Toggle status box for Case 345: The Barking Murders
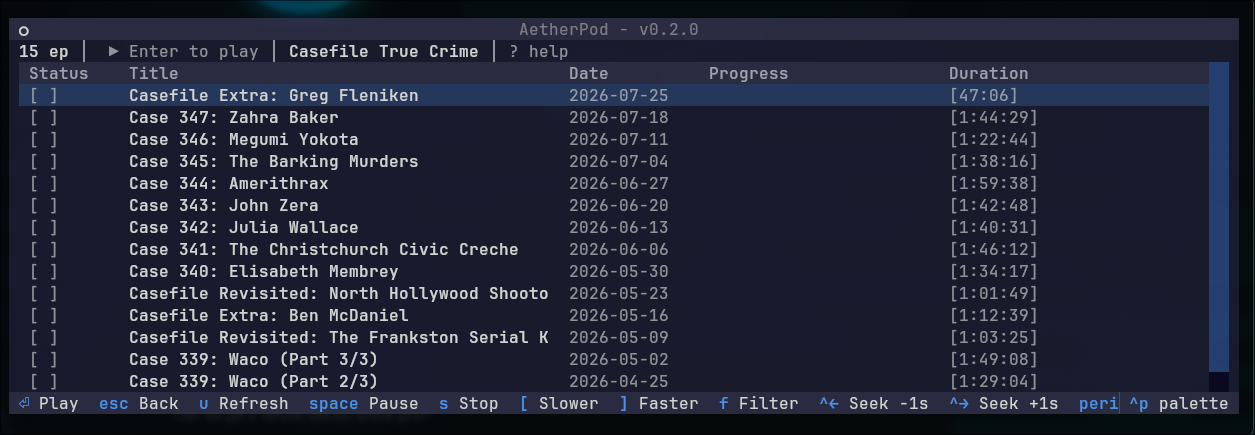The height and width of the screenshot is (435, 1255). click(44, 161)
